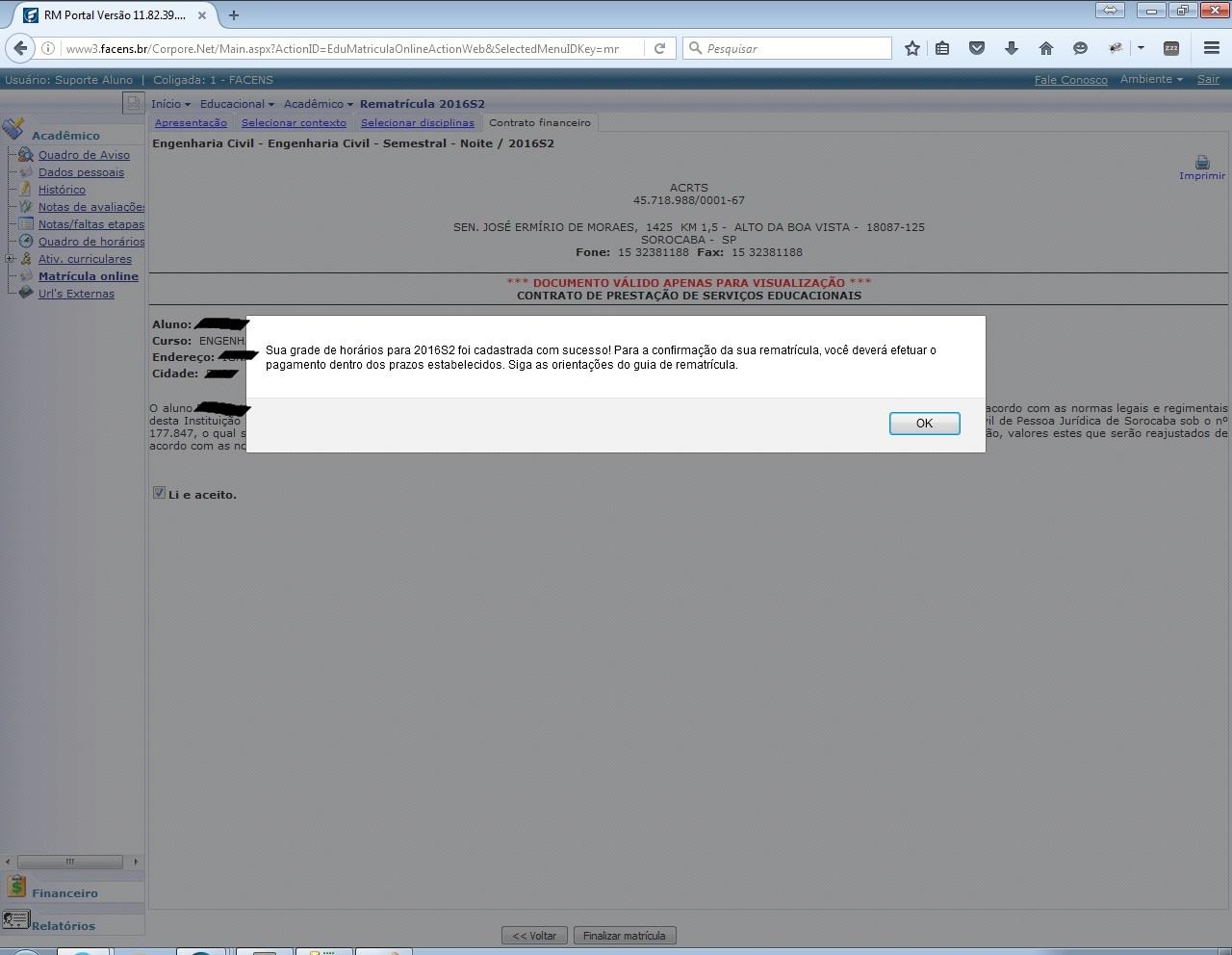Click the Dados pessoais icon
This screenshot has width=1232, height=955.
point(26,171)
